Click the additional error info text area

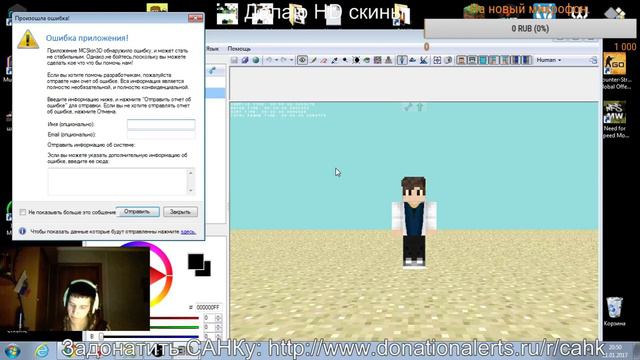coord(117,182)
